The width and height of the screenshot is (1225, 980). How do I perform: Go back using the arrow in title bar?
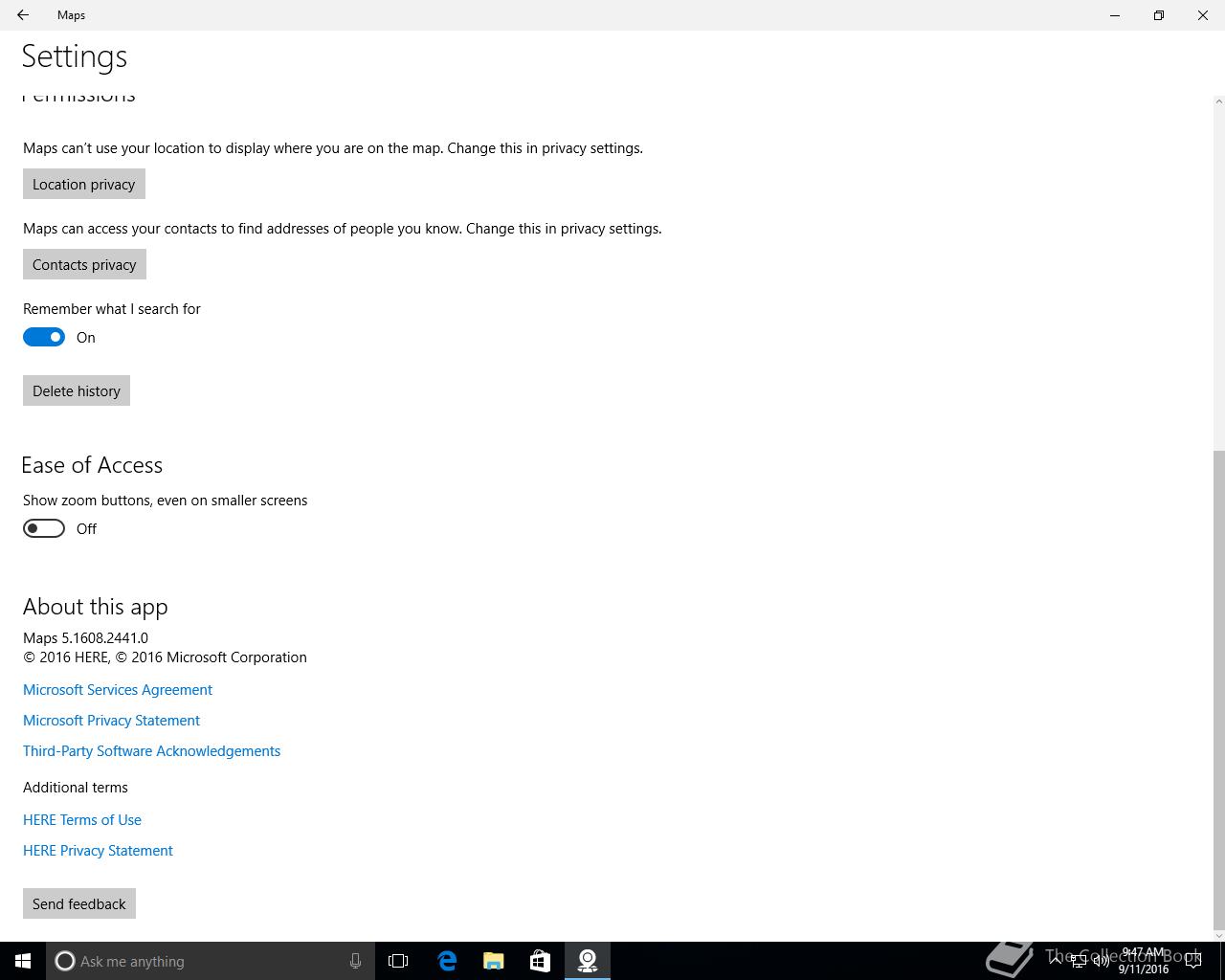pyautogui.click(x=23, y=15)
